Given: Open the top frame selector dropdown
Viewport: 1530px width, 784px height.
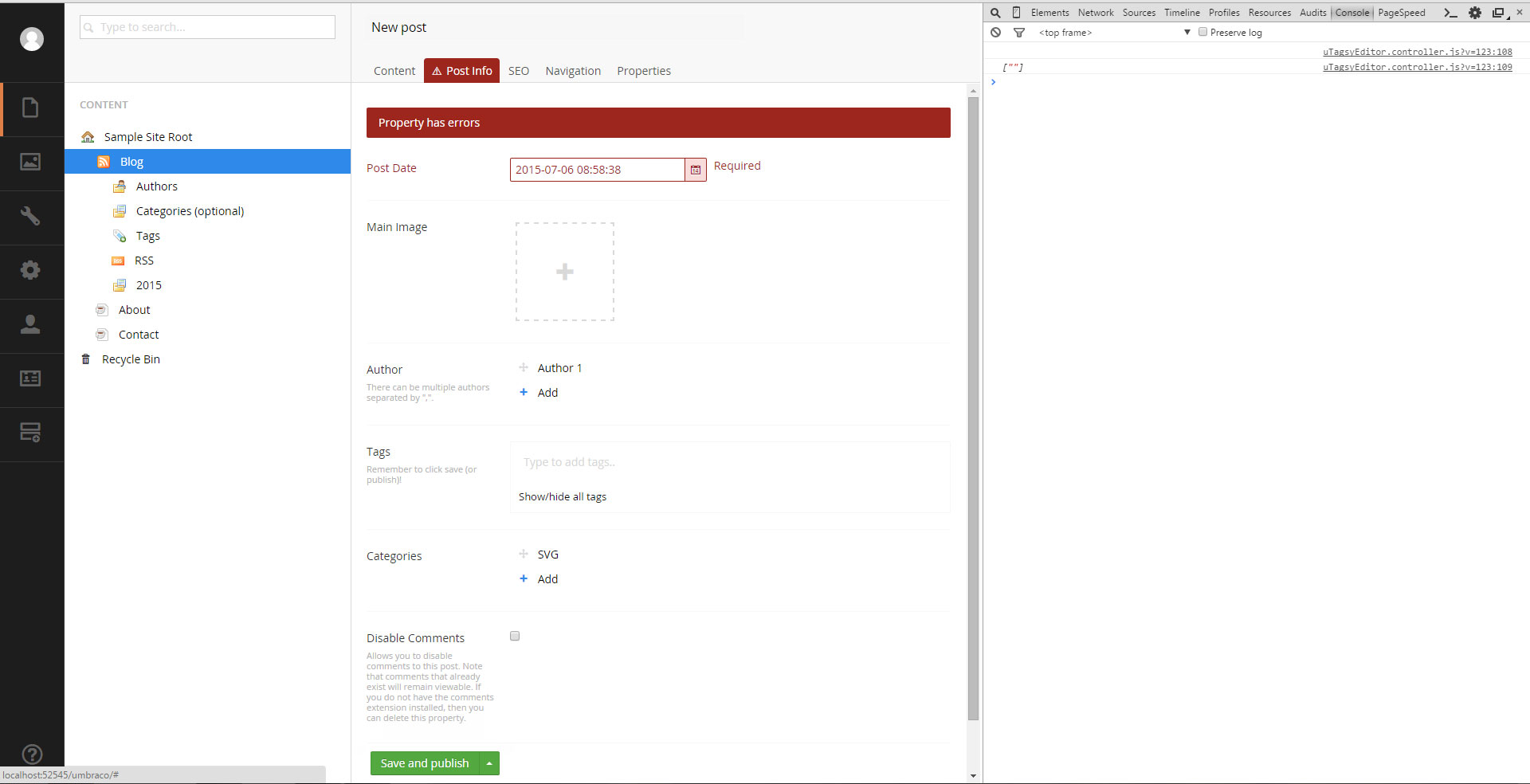Looking at the screenshot, I should [x=1114, y=33].
